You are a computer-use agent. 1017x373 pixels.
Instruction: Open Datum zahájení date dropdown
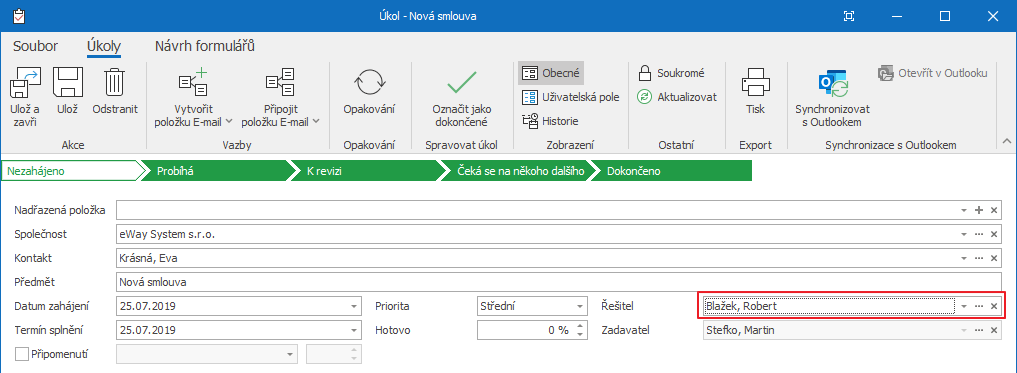click(353, 306)
